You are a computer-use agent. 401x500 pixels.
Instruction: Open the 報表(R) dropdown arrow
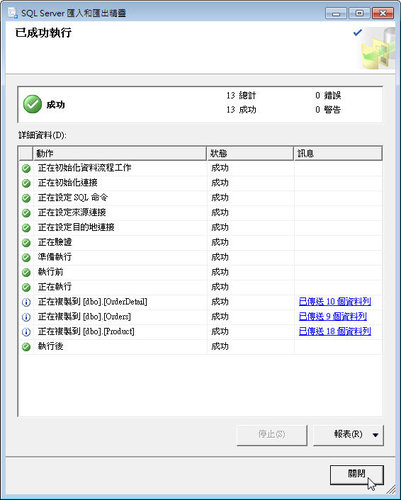[x=376, y=435]
